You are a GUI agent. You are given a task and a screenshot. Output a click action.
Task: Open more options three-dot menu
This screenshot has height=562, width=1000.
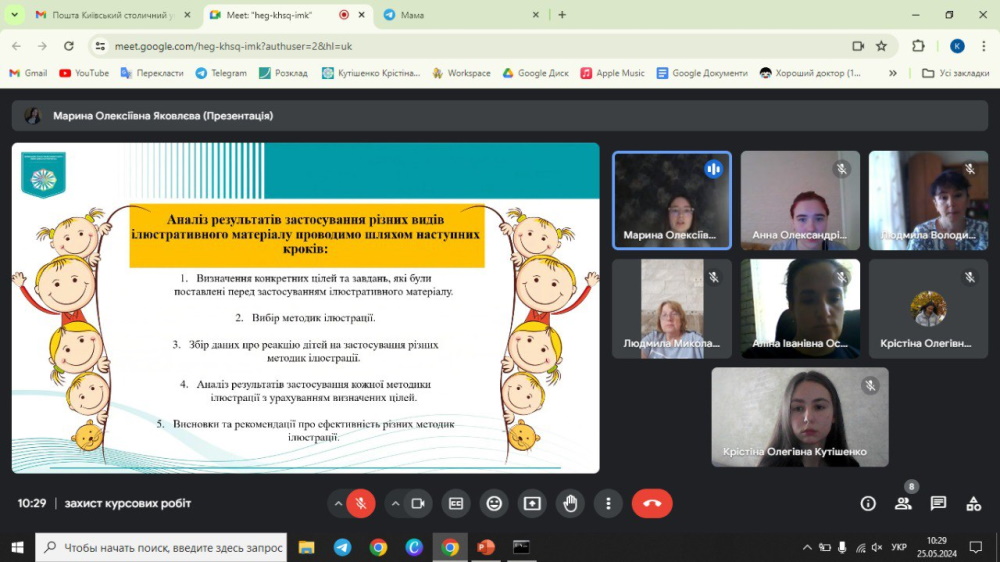point(608,504)
